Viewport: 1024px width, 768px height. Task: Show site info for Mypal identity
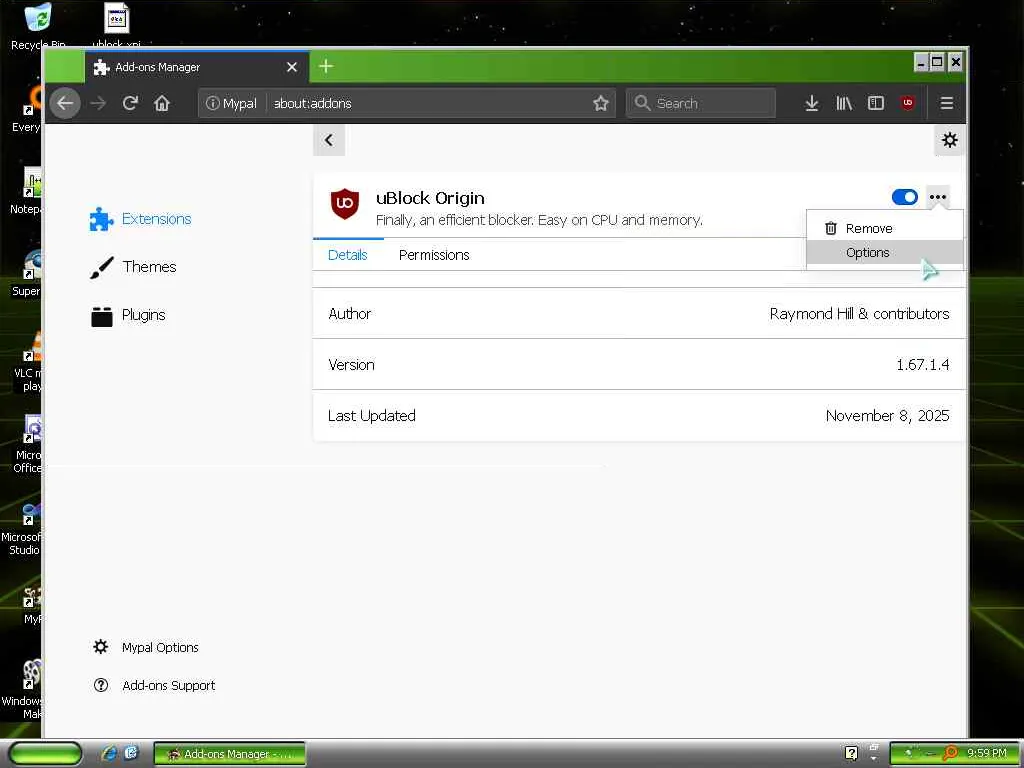231,103
